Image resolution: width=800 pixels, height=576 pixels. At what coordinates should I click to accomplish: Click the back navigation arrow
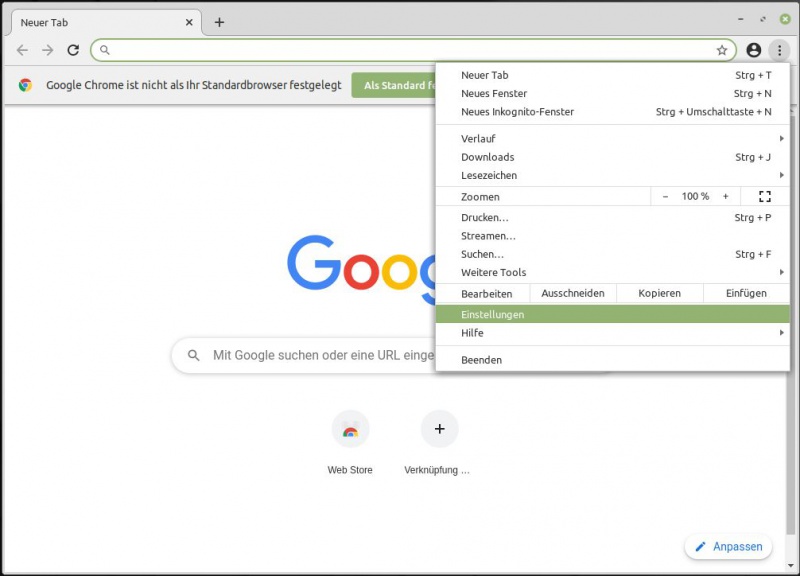click(x=22, y=50)
